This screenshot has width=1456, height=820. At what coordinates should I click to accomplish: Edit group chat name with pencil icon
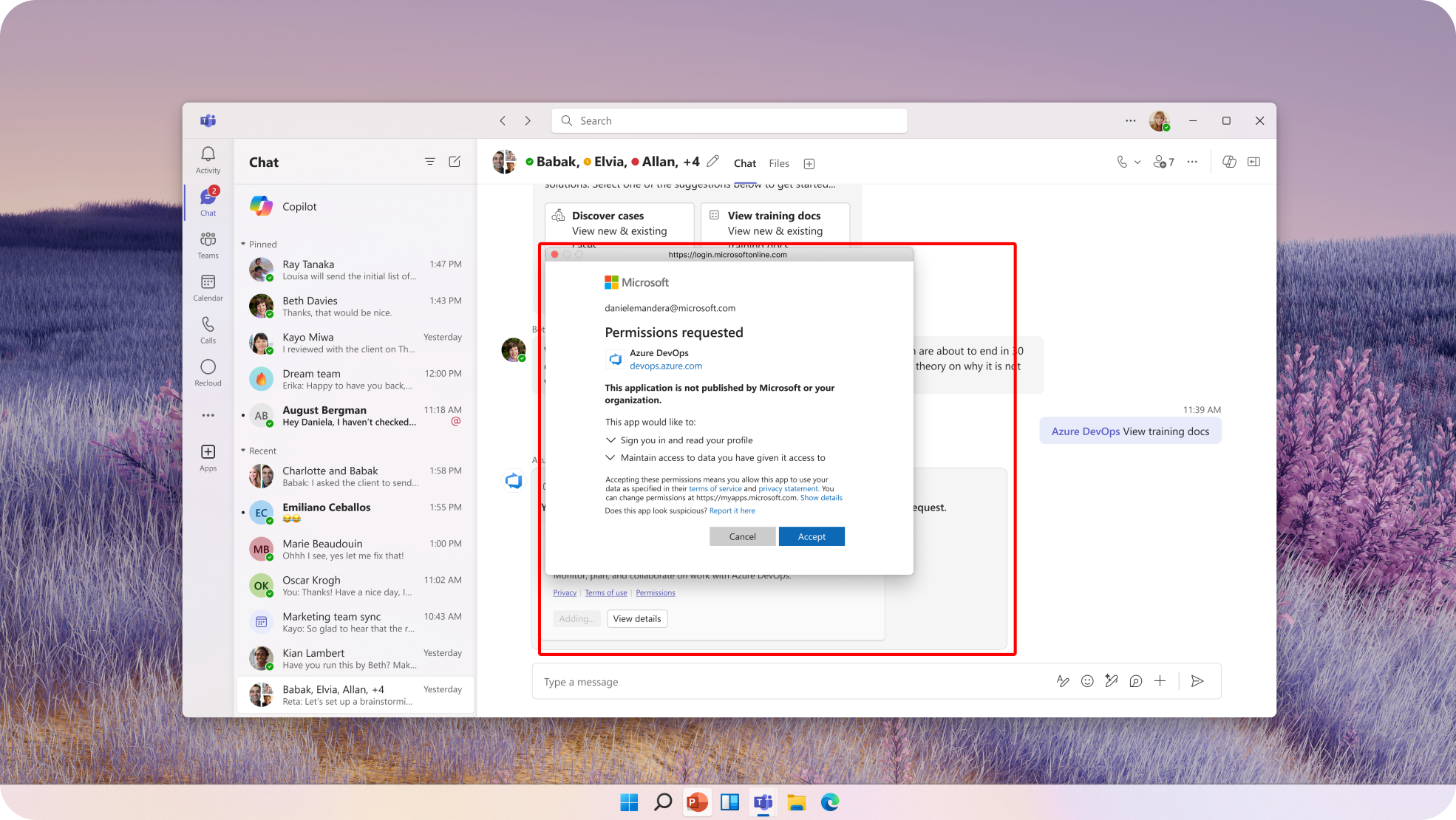click(712, 162)
